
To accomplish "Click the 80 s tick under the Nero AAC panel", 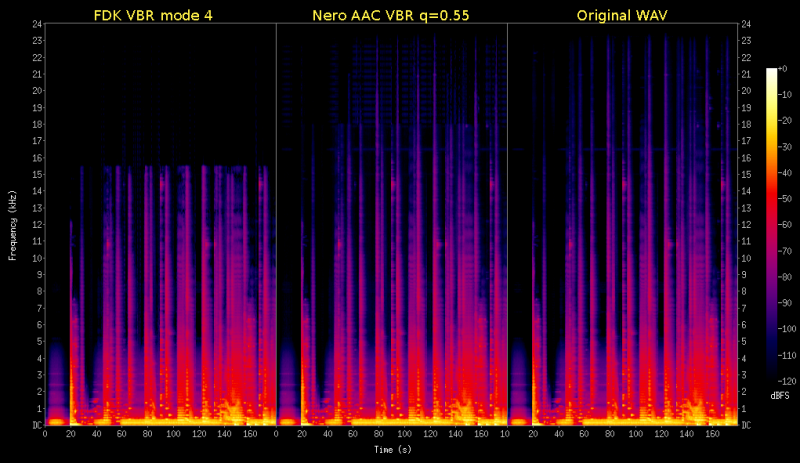I will (x=381, y=435).
